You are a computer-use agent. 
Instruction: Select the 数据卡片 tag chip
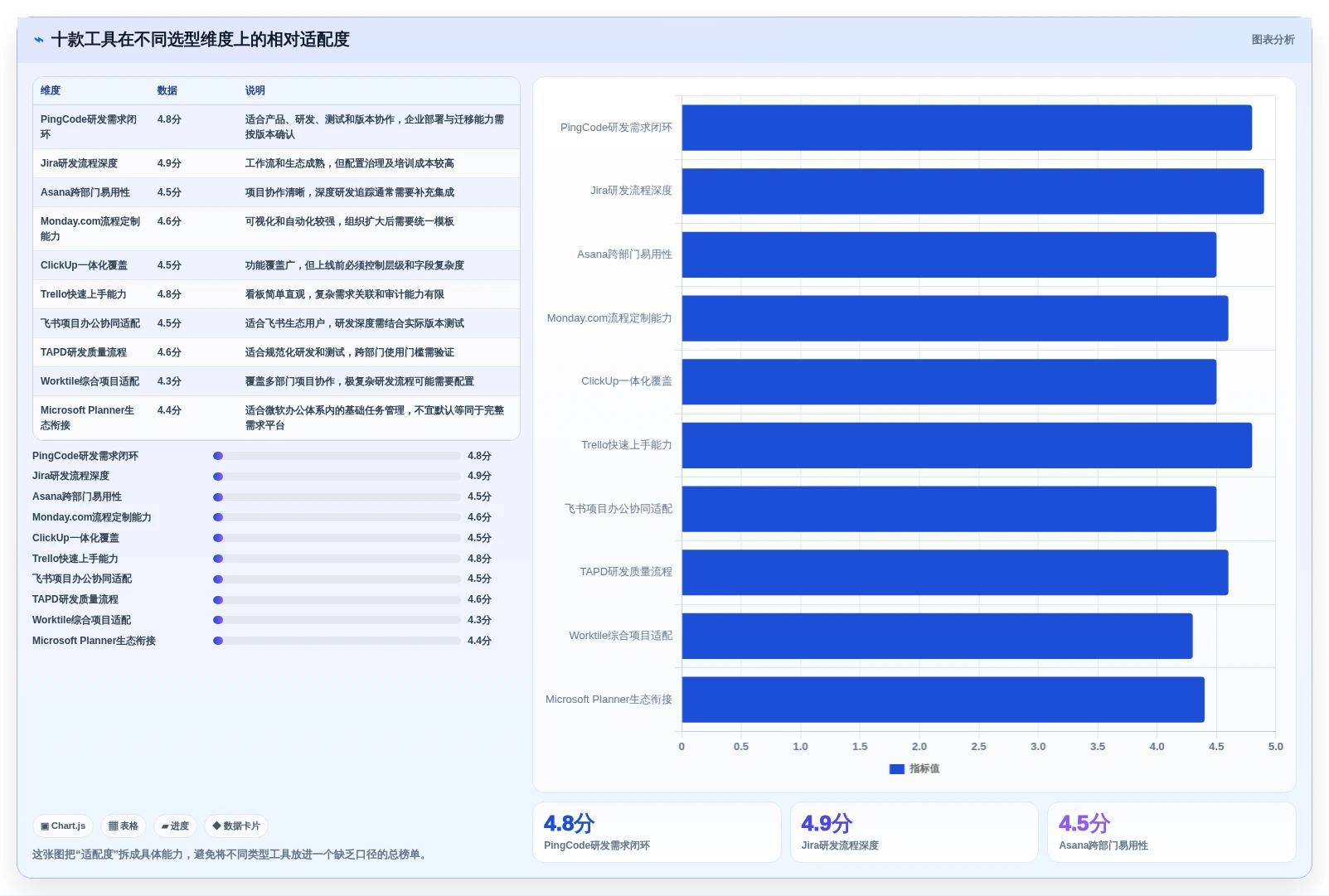pyautogui.click(x=236, y=826)
